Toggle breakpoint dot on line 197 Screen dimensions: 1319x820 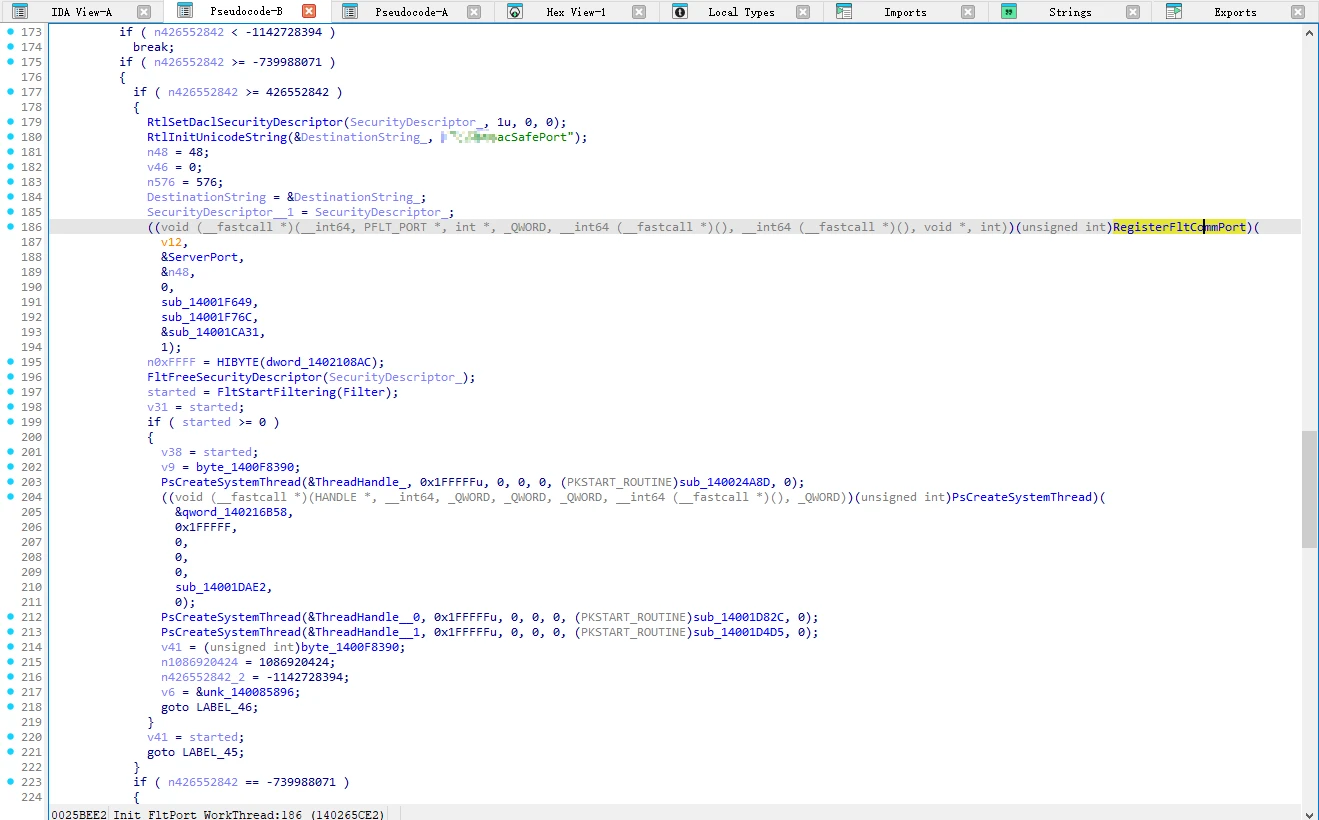10,392
